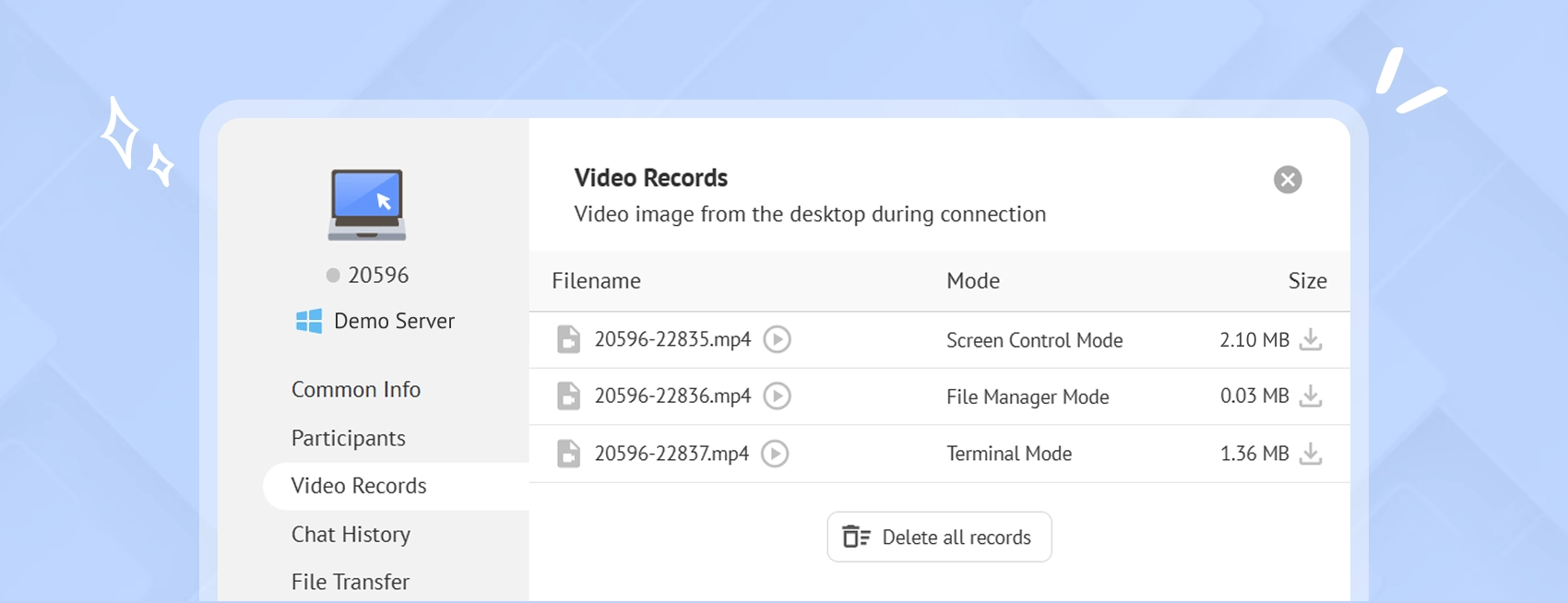This screenshot has height=603, width=1568.
Task: Play the 20596-22836.mp4 recording
Action: click(x=777, y=396)
